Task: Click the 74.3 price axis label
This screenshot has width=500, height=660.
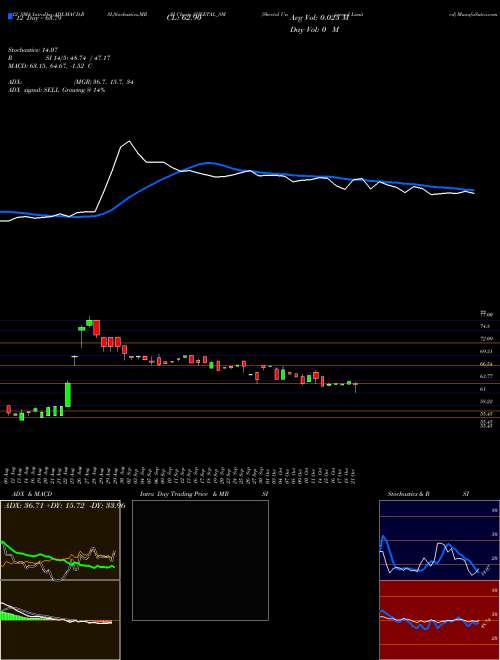Action: 485,326
